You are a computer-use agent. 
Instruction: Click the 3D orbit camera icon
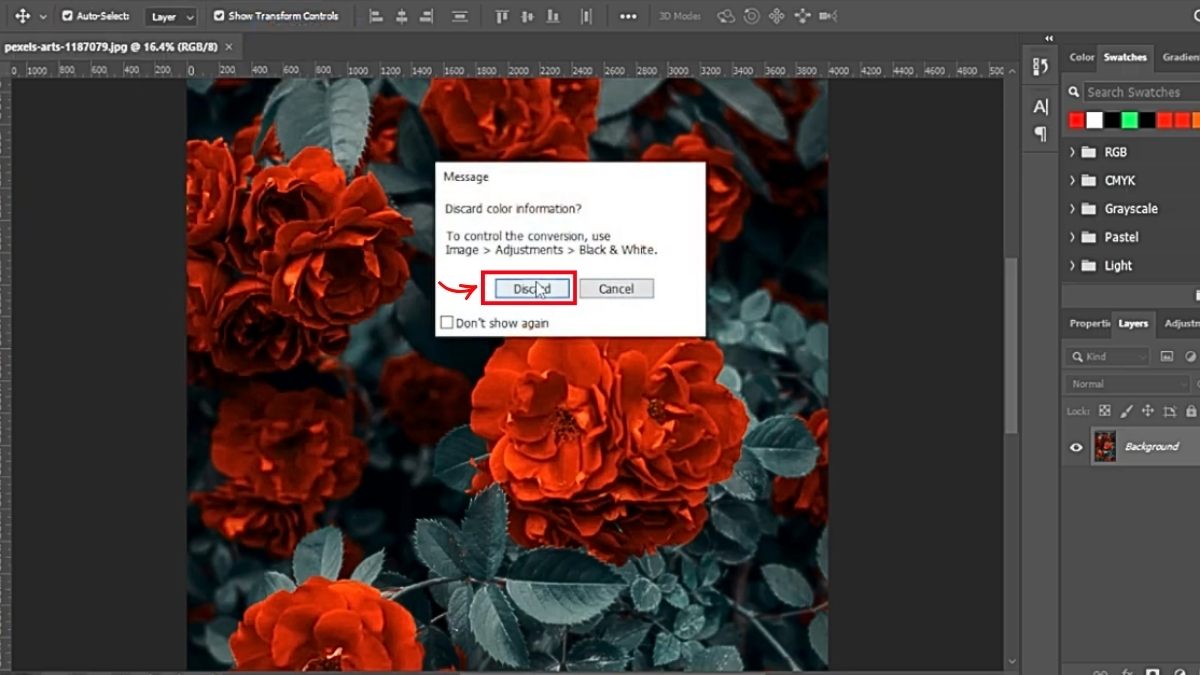(726, 16)
